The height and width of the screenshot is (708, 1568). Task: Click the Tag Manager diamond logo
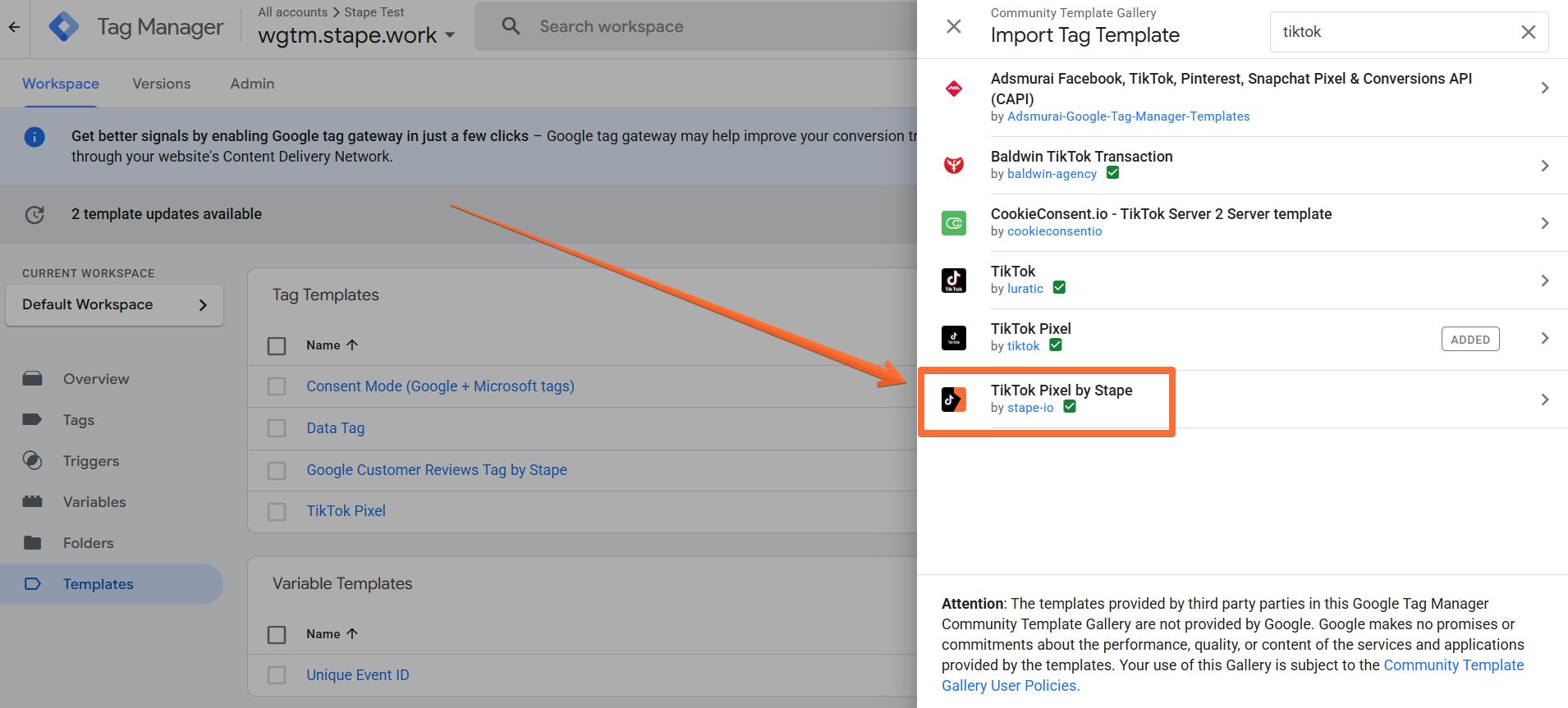tap(64, 27)
